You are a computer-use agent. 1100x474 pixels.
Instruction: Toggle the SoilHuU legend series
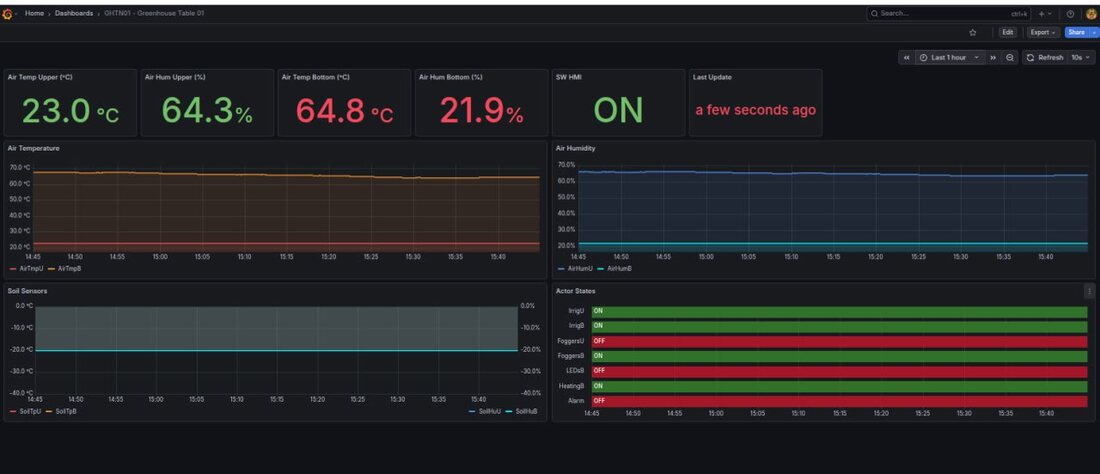coord(485,412)
